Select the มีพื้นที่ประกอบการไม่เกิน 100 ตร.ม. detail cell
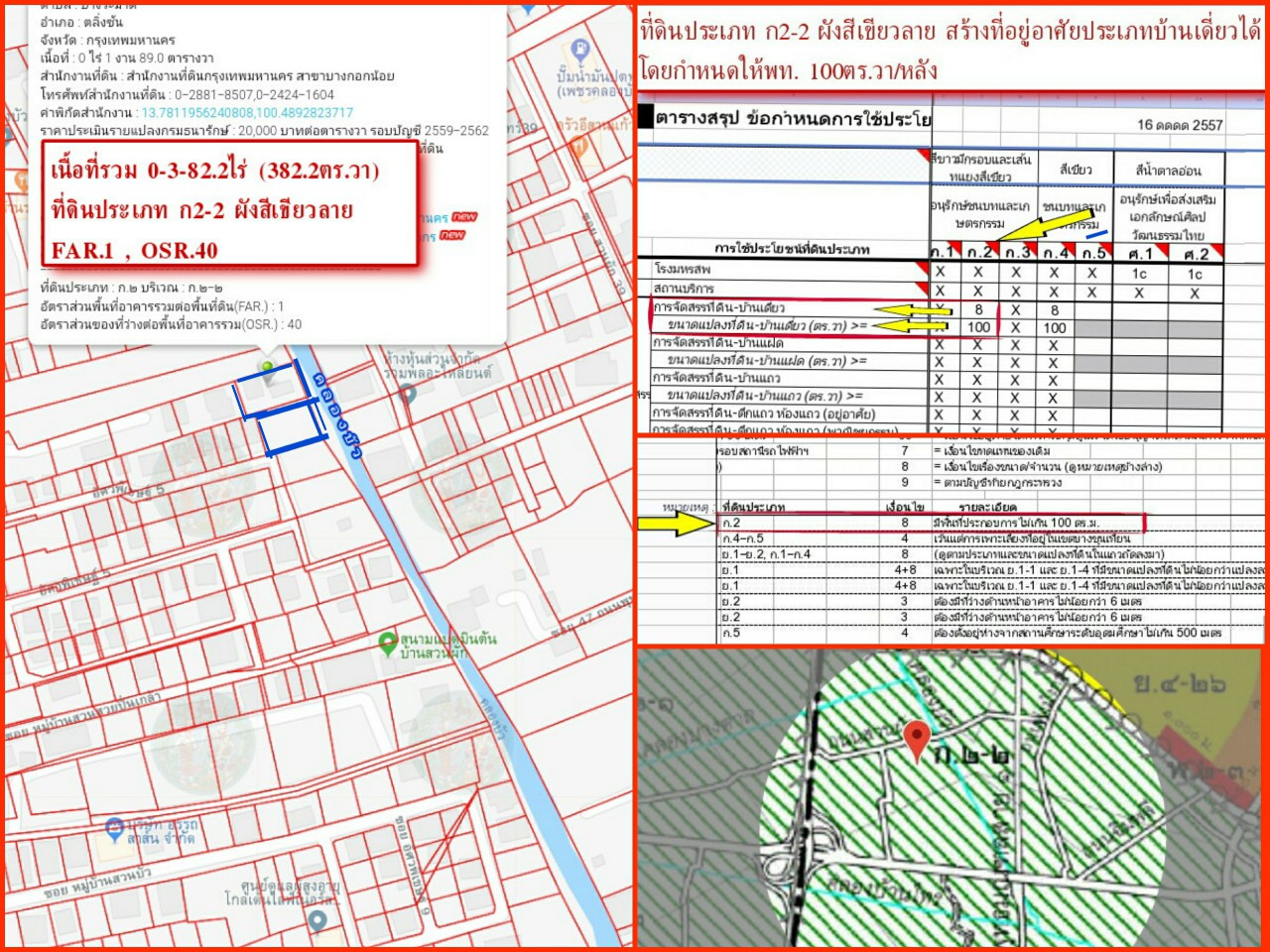 pos(1015,522)
